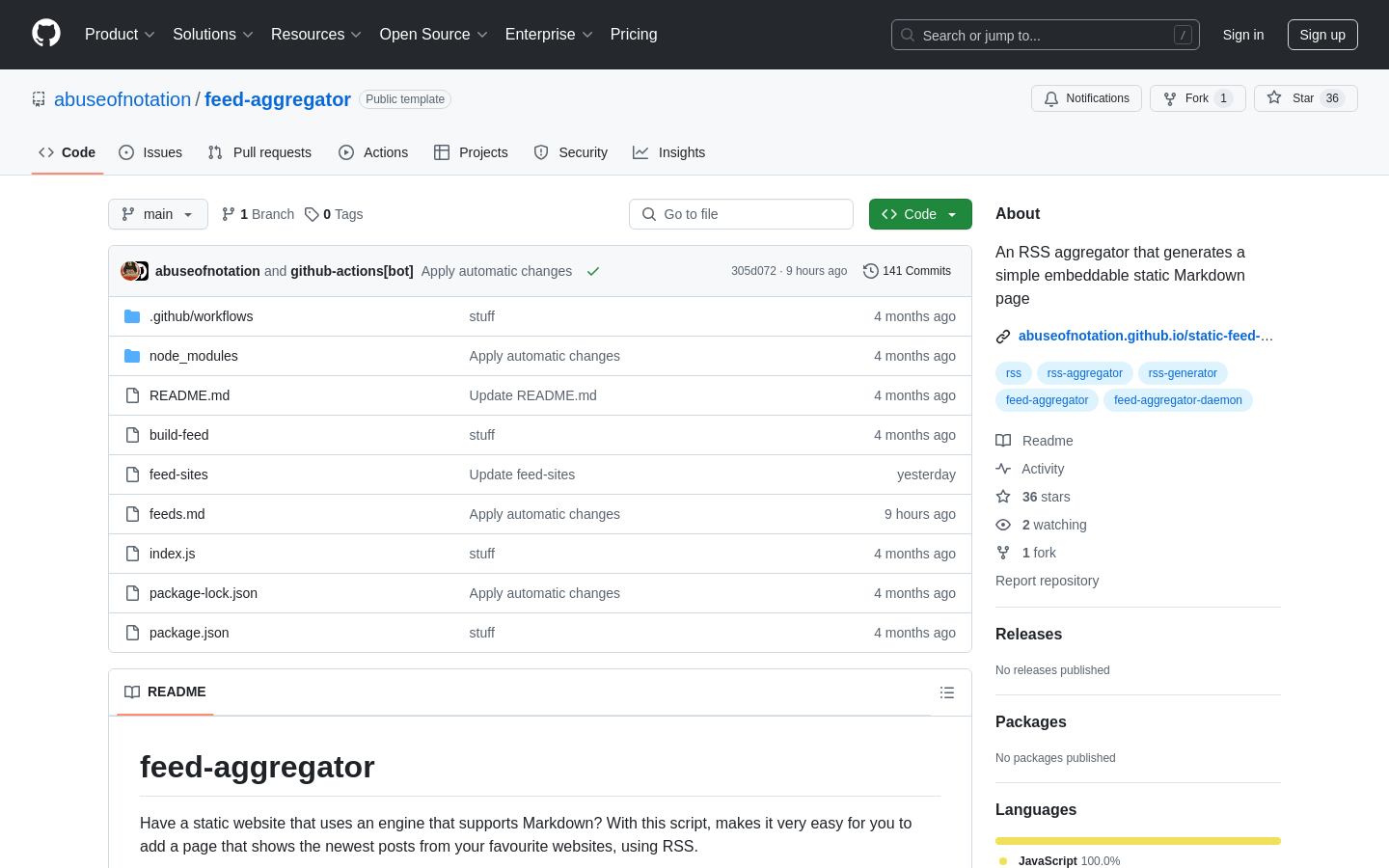Click the rss-aggregator topic tag
The image size is (1389, 868).
[x=1085, y=373]
